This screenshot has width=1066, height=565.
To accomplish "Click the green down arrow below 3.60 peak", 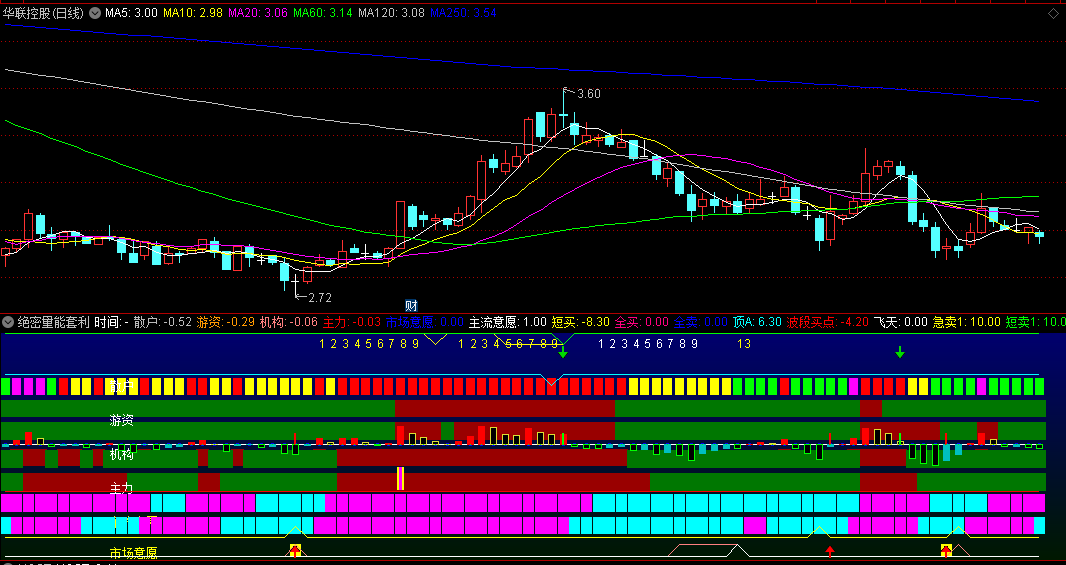I will pos(563,353).
